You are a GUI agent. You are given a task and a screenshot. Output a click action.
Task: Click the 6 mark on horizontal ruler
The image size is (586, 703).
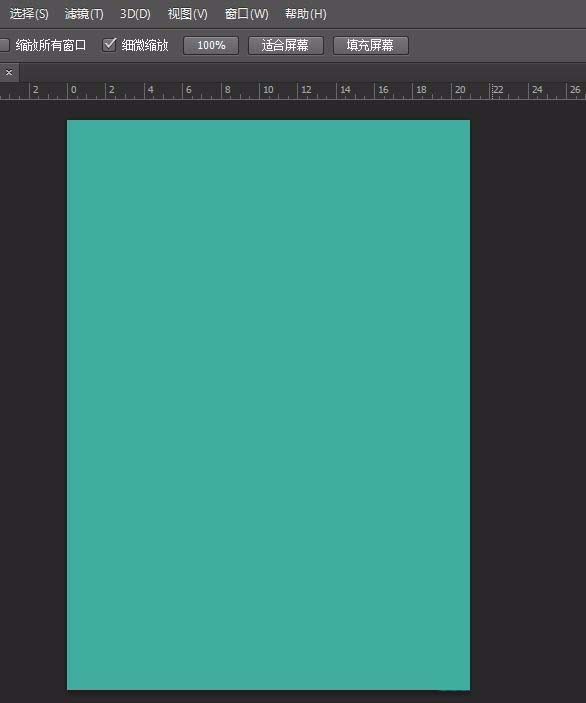coord(189,90)
